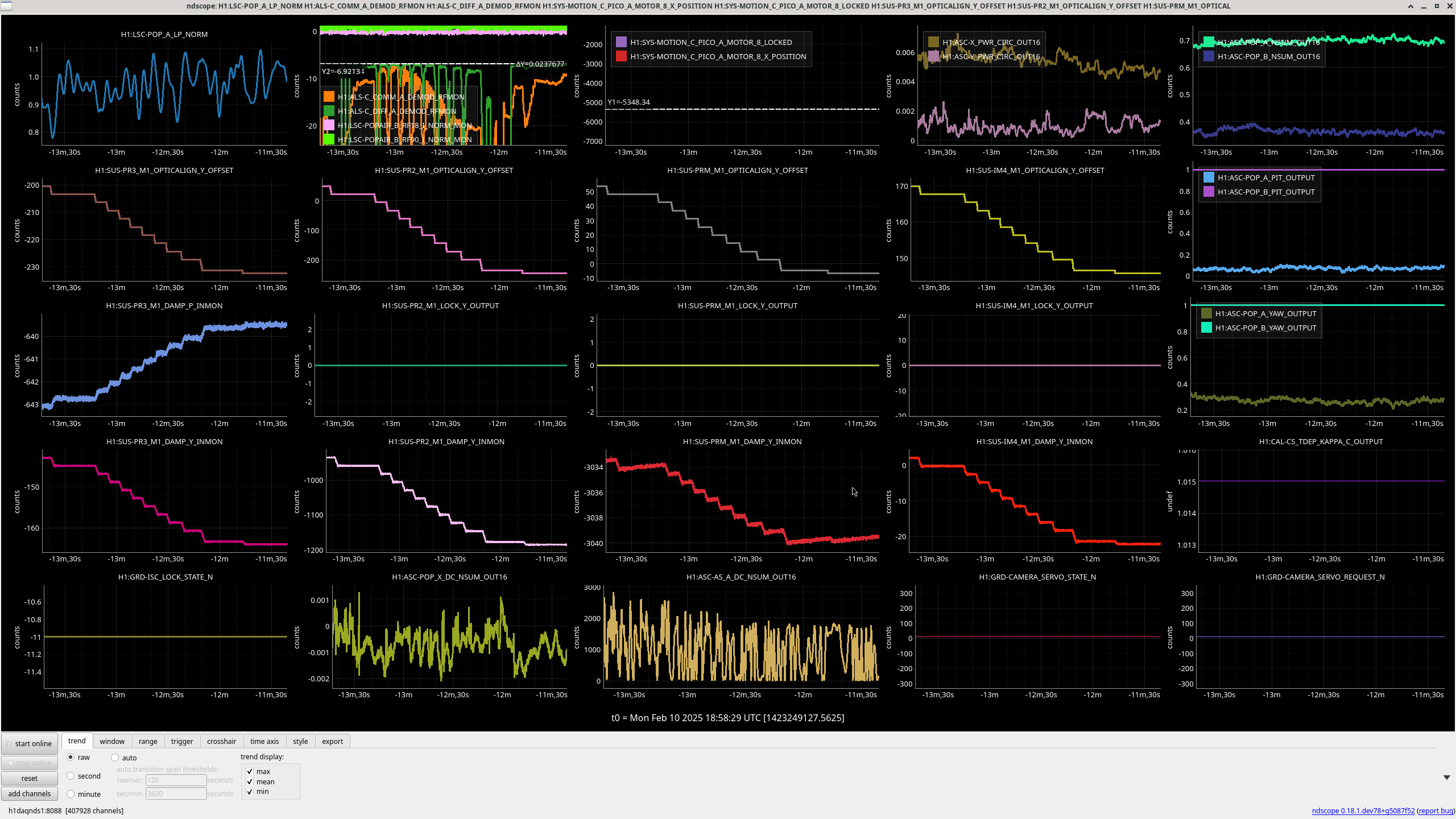Click the ASC-Y_PWR_CIRC_OUT16 legend swatch

(933, 56)
